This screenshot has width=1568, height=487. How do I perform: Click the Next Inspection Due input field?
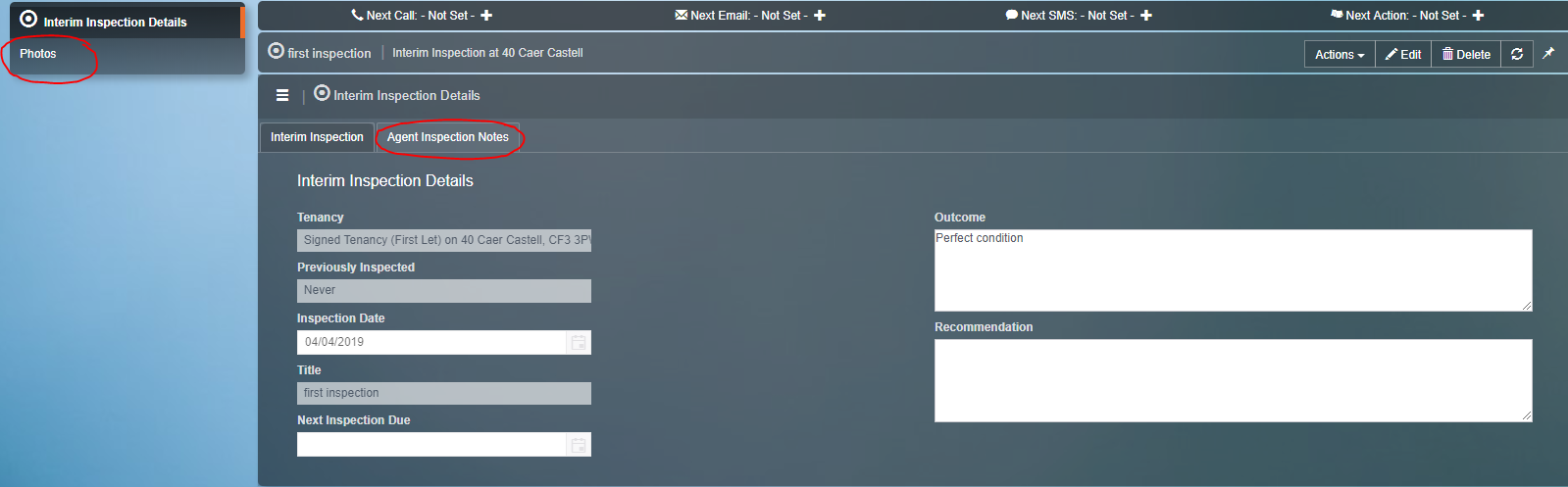[431, 445]
